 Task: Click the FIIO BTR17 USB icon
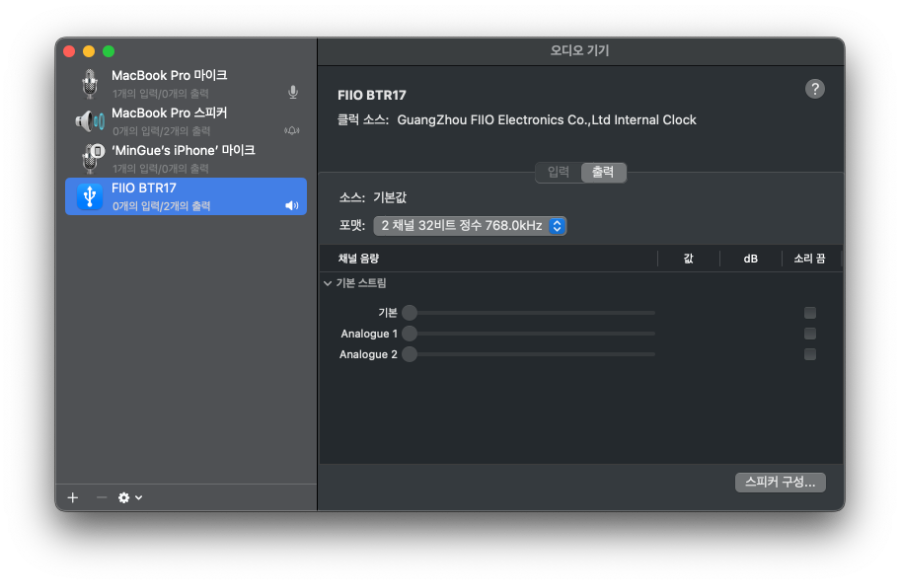coord(90,196)
